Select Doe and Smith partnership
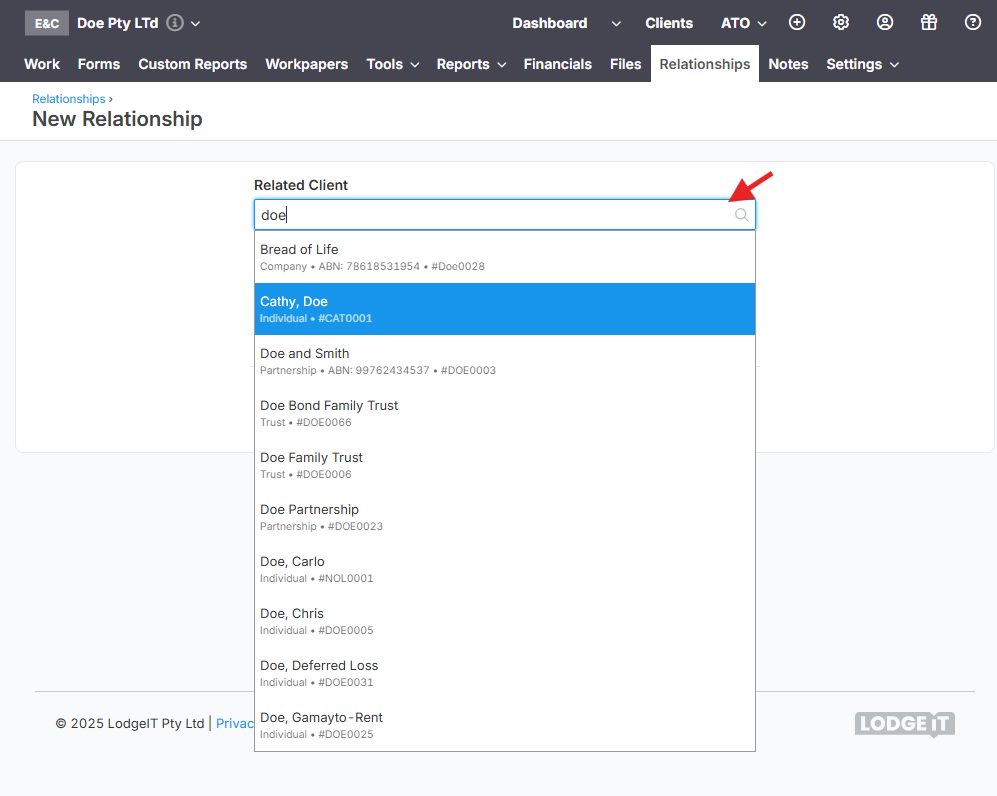This screenshot has height=796, width=997. [x=505, y=361]
